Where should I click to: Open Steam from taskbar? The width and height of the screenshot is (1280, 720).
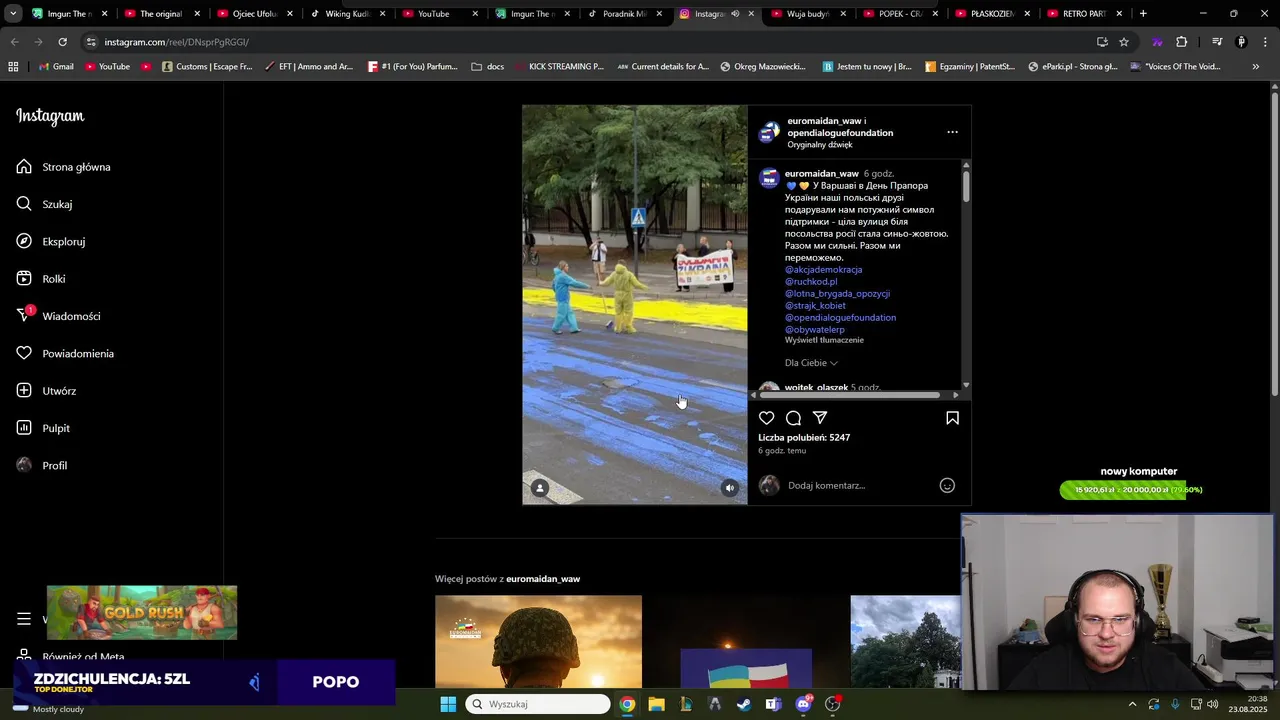[744, 704]
